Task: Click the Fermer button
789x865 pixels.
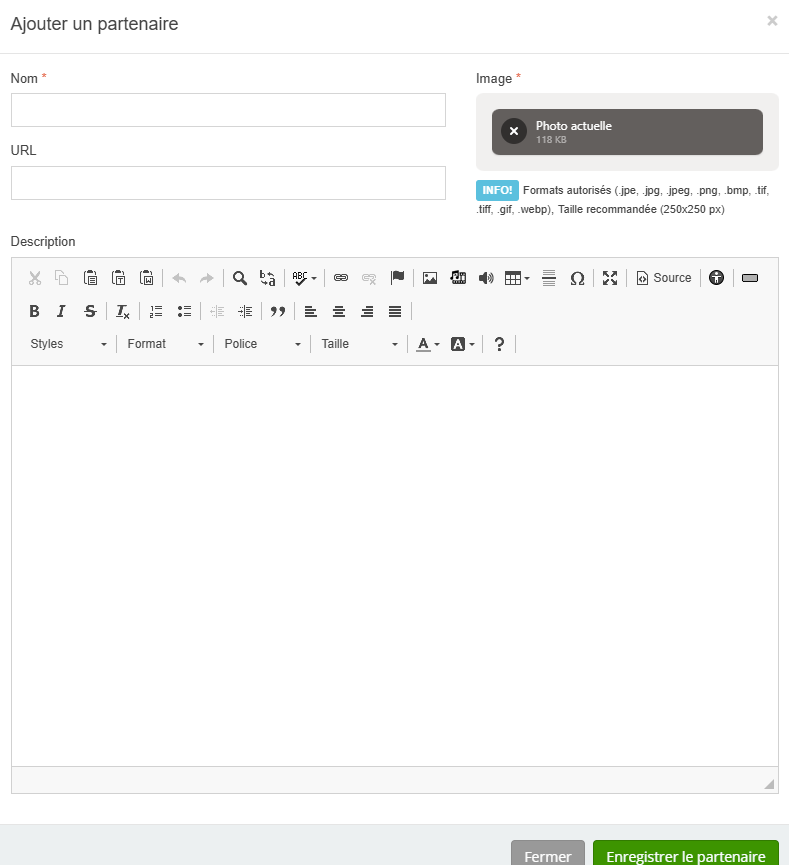Action: coord(547,856)
